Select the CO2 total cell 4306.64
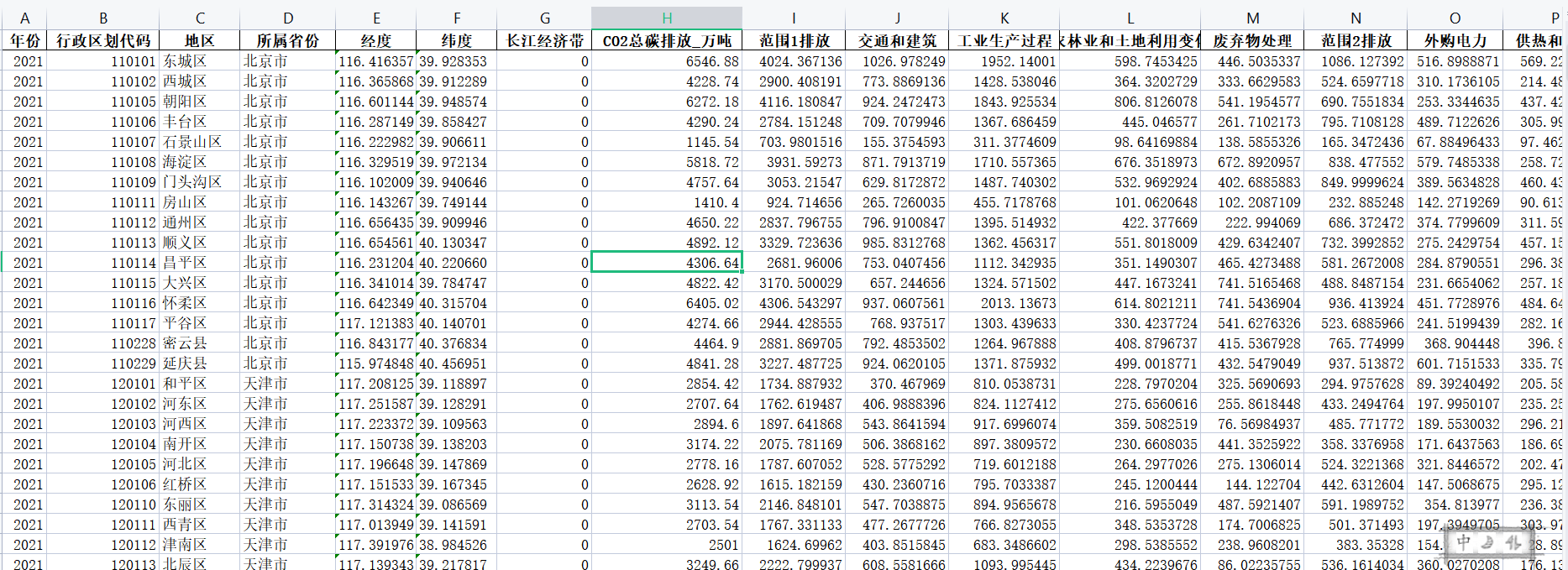 667,263
